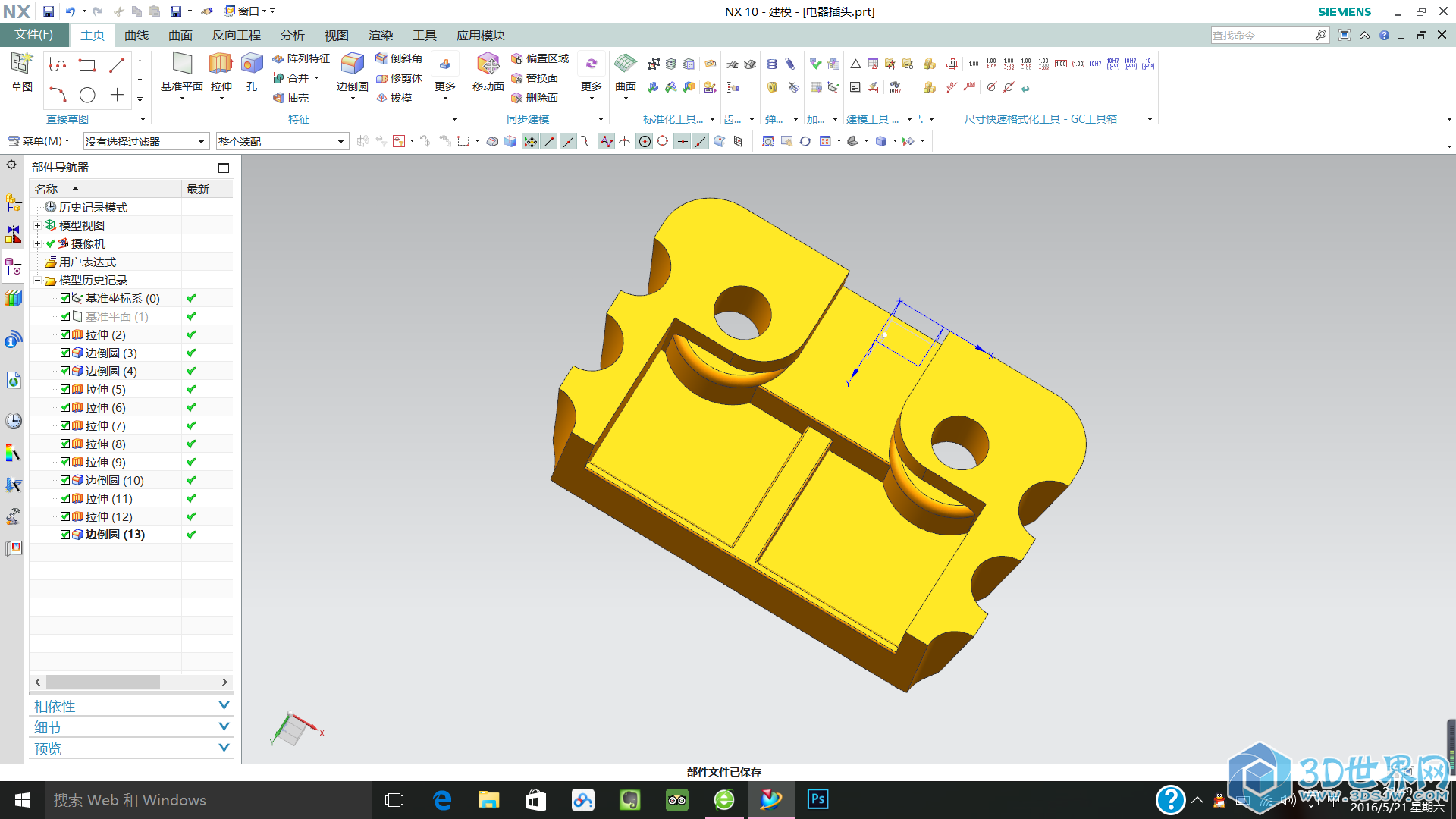Click the arc sketch tool
1456x819 pixels.
point(58,95)
